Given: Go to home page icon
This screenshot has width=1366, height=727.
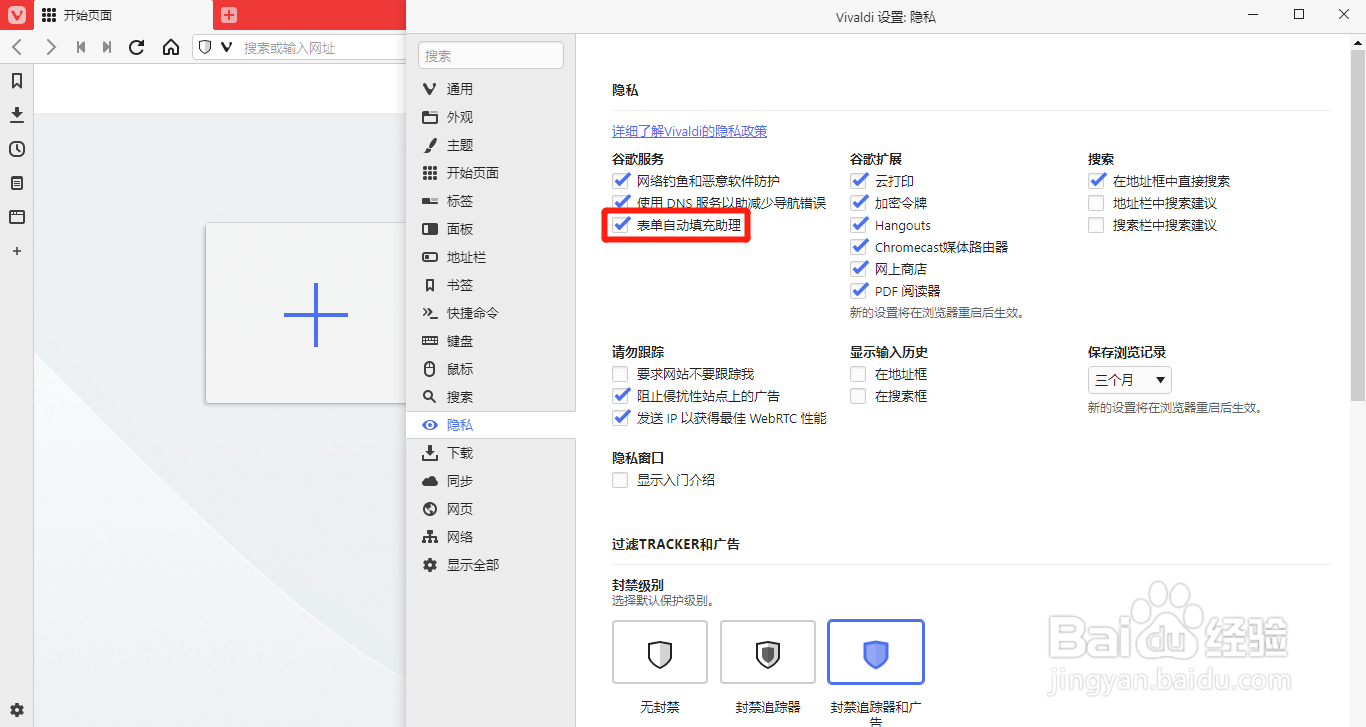Looking at the screenshot, I should [171, 47].
